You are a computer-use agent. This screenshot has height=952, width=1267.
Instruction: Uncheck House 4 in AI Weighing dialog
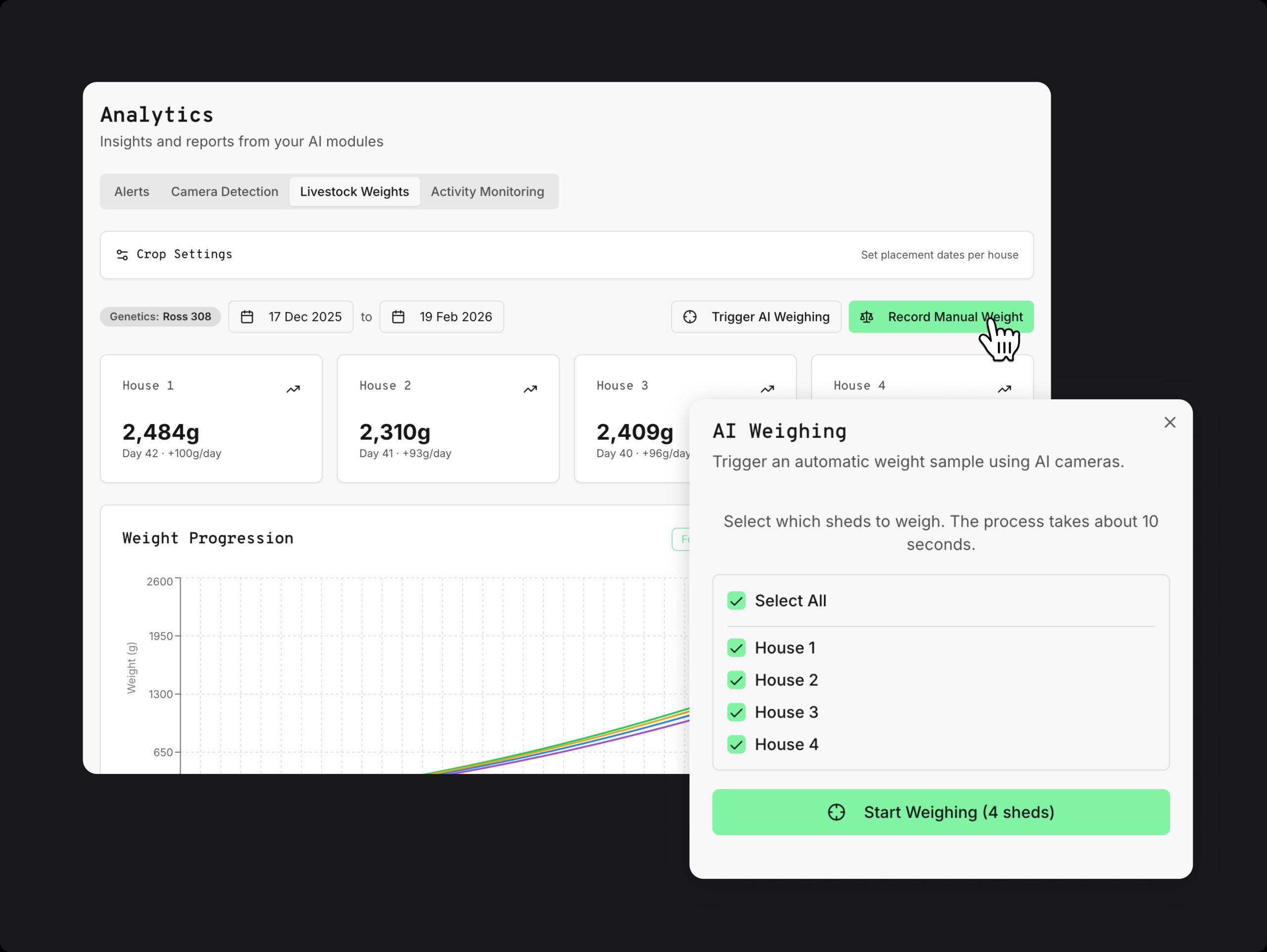(x=736, y=744)
